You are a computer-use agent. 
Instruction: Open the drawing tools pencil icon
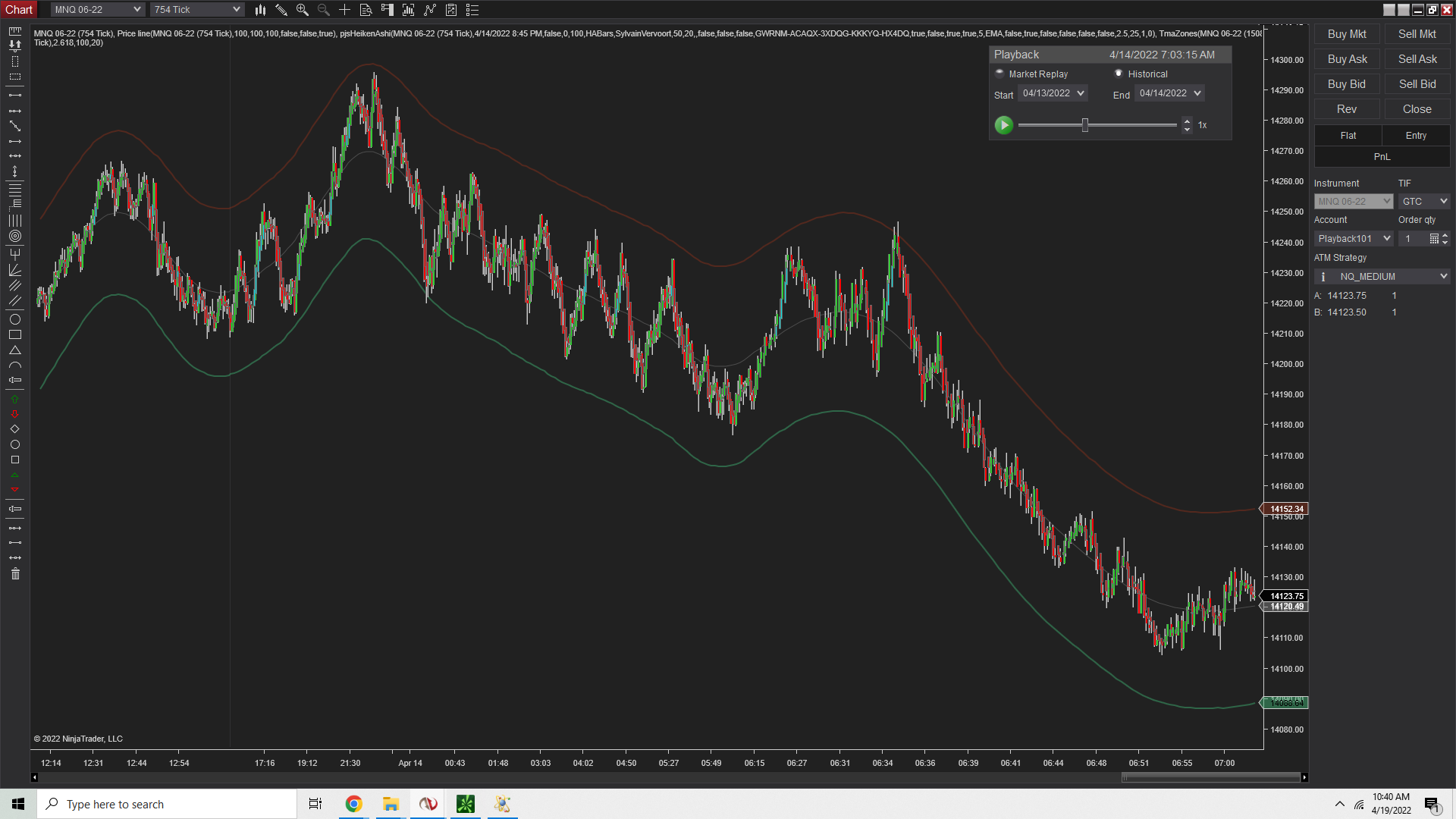coord(281,10)
